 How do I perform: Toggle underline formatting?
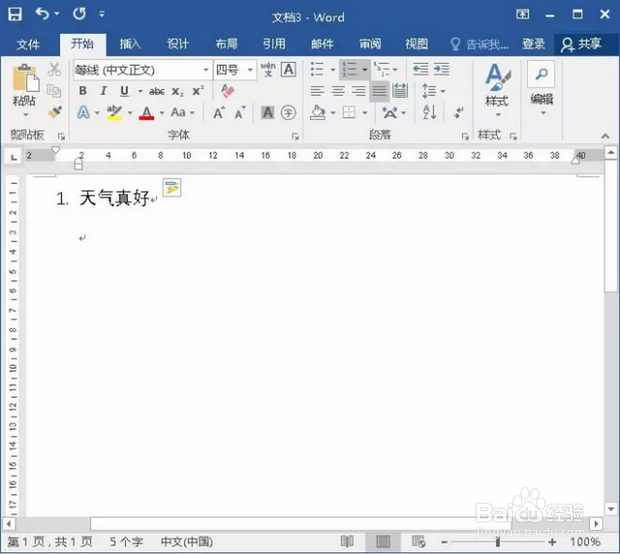(x=124, y=91)
